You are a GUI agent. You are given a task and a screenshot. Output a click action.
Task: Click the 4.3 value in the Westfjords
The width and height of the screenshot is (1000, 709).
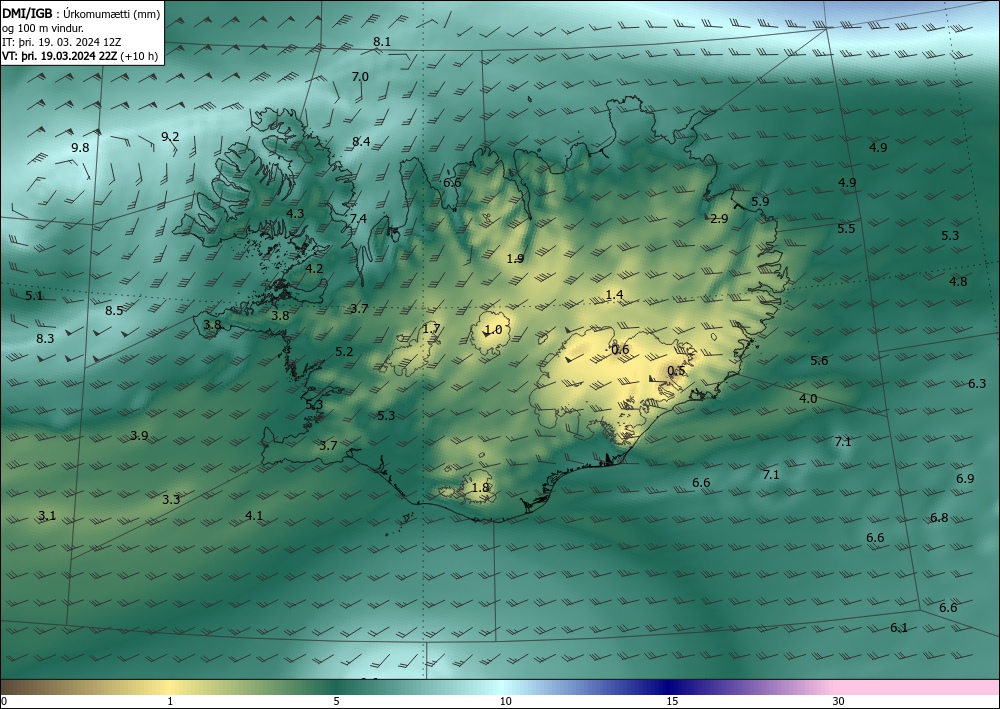(295, 214)
